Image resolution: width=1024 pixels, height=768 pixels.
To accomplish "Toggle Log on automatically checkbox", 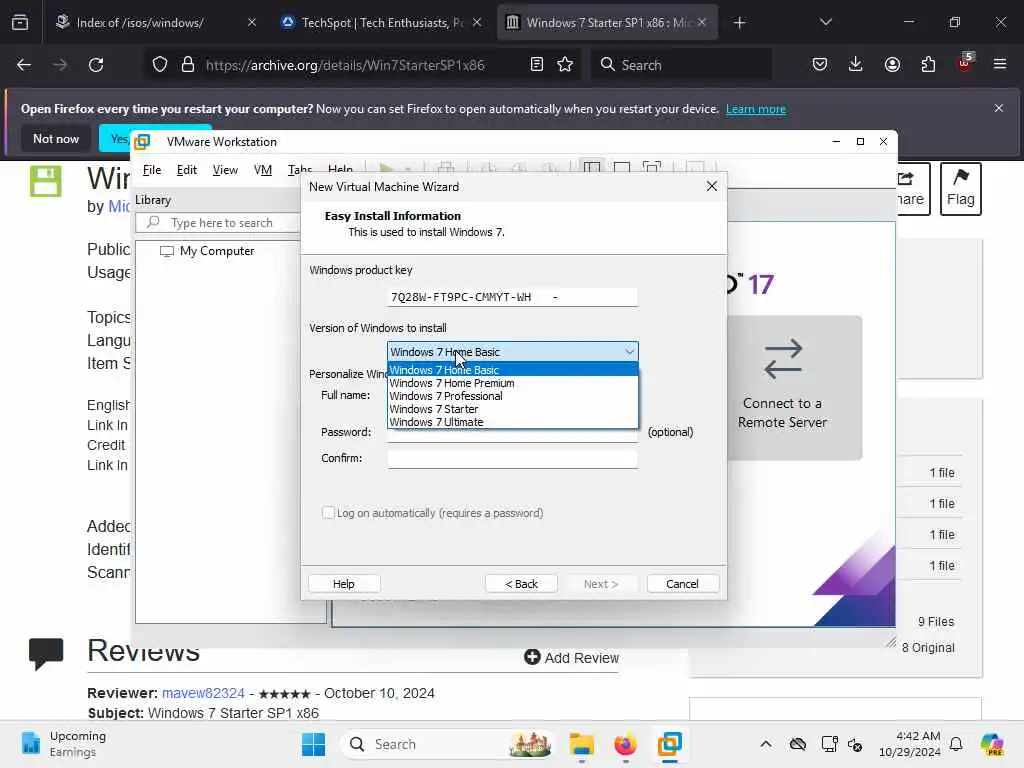I will 328,513.
